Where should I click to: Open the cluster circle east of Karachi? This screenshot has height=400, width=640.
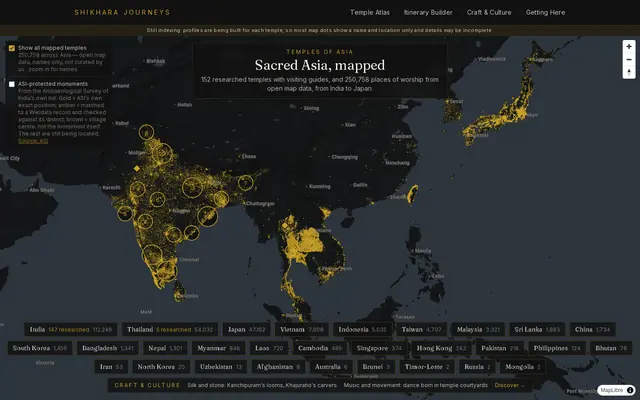(x=138, y=189)
